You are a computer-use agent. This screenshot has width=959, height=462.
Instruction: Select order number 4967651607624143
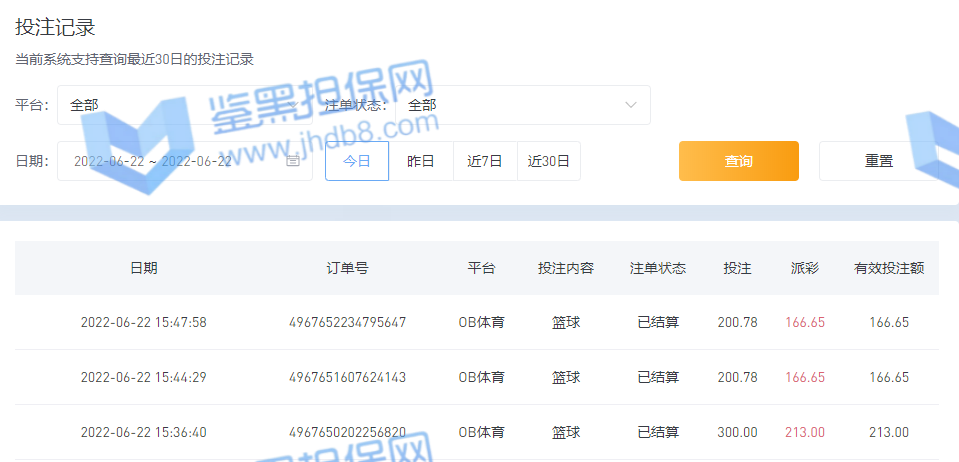pos(347,377)
